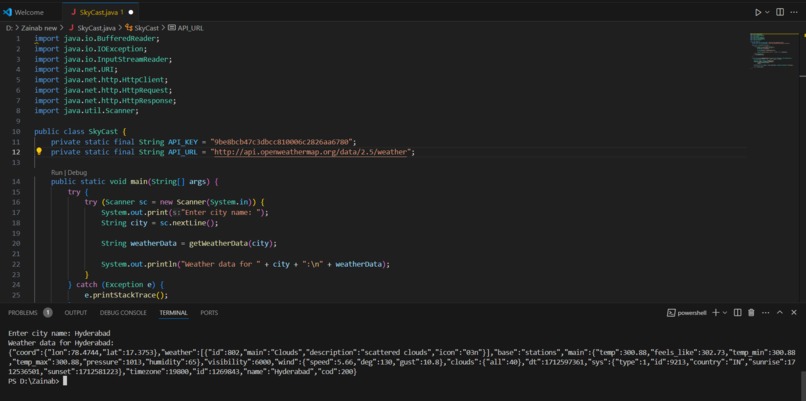Image resolution: width=806 pixels, height=401 pixels.
Task: Open the 'Zainab new' breadcrumb folder
Action: 39,28
